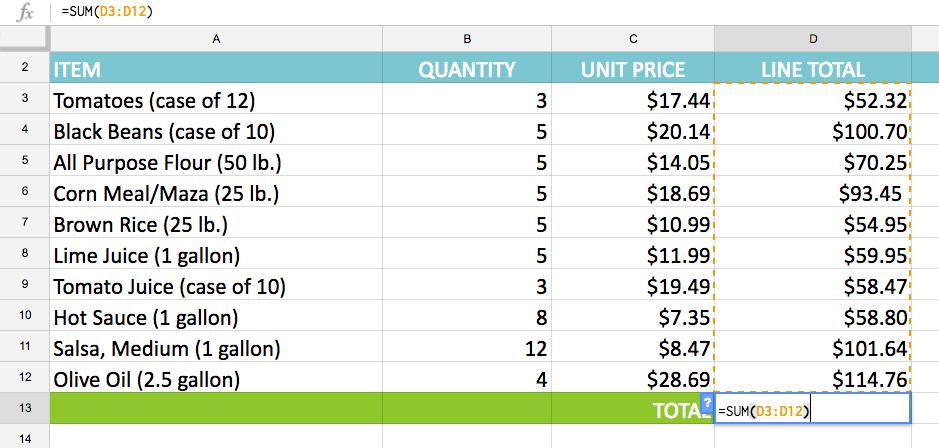Click the Olive Oil line total $114.76
This screenshot has height=448, width=939.
813,380
